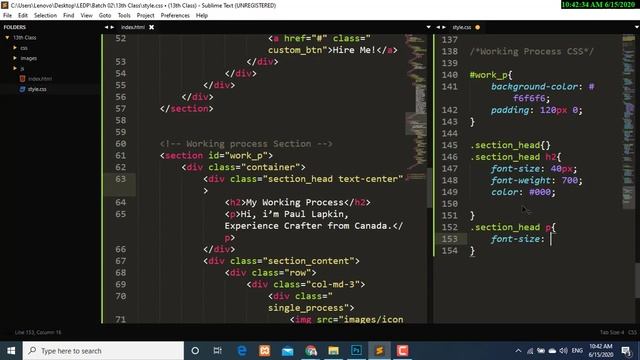
Task: Click Tab Size 4 in status bar
Action: [x=611, y=332]
